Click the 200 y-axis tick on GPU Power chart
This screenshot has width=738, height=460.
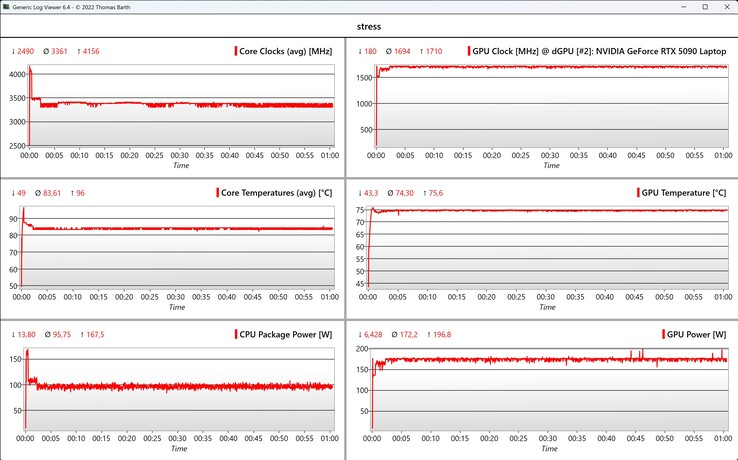coord(362,349)
